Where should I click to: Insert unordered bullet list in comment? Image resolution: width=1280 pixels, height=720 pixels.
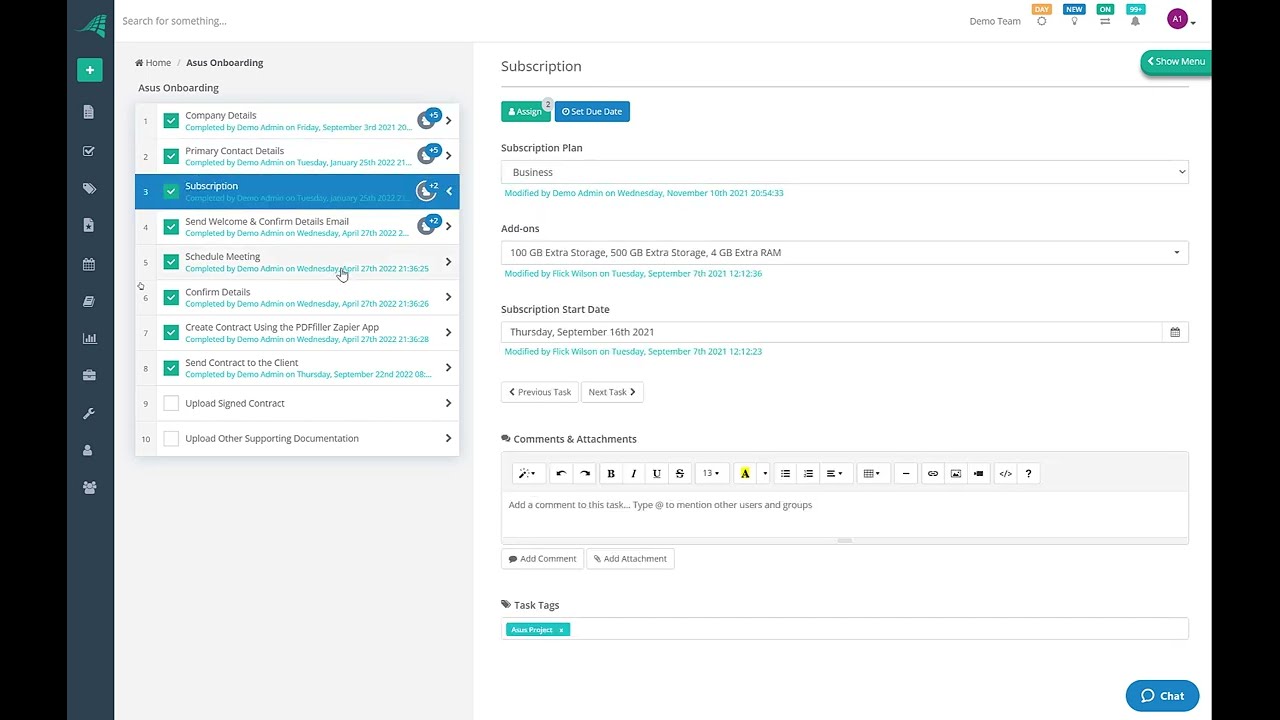(785, 474)
